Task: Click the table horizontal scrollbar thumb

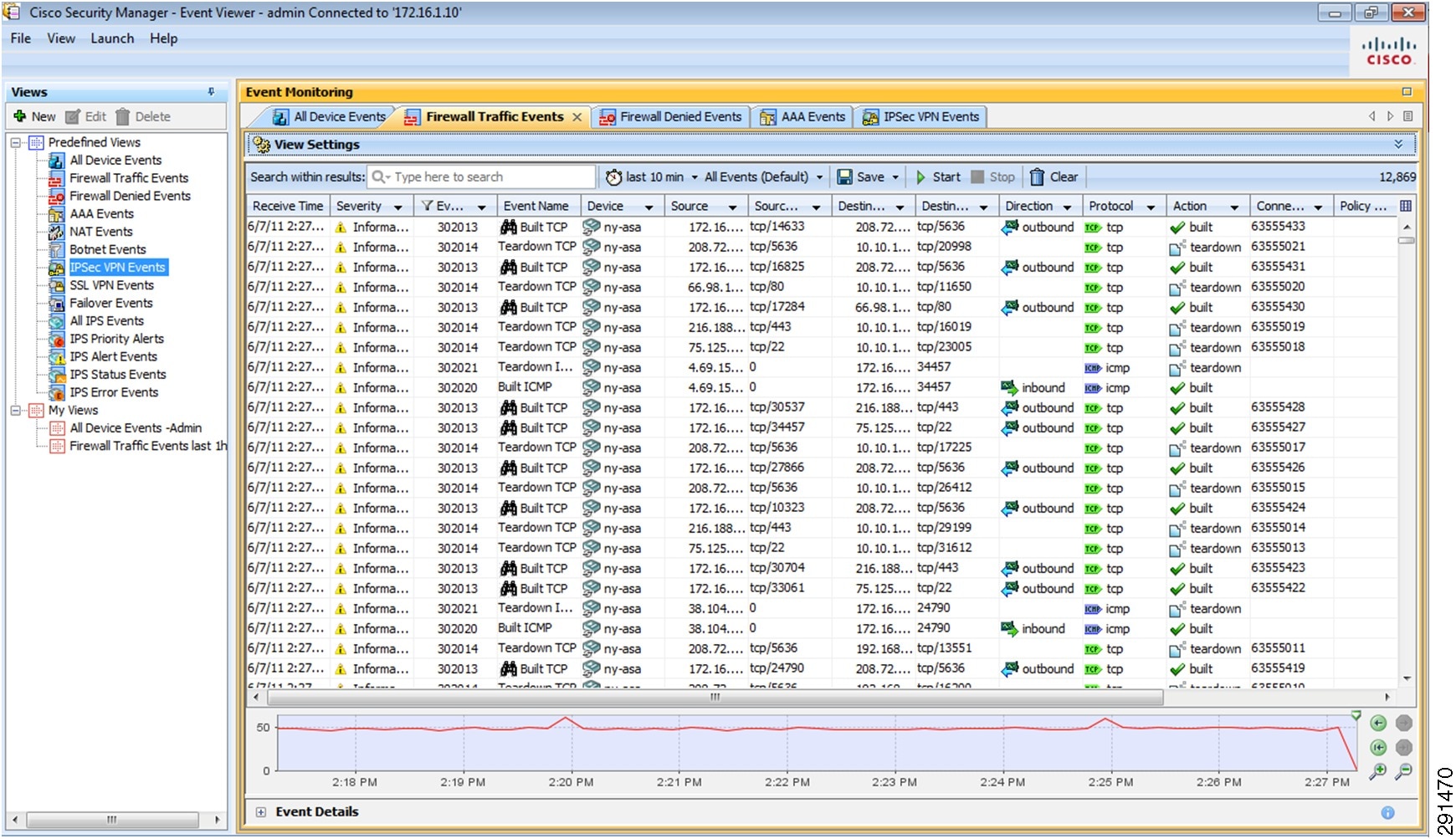Action: click(x=714, y=696)
